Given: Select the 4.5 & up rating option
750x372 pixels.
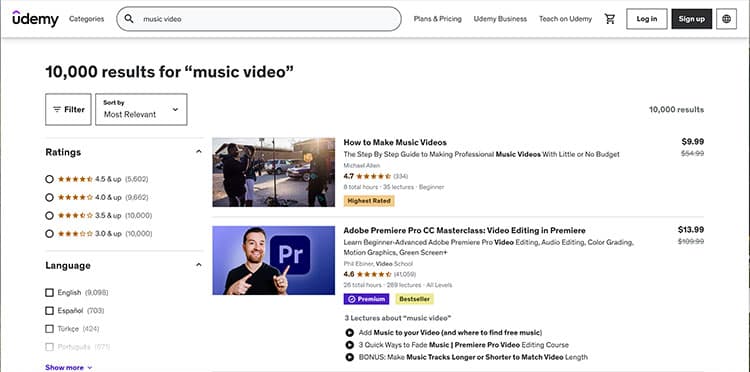Looking at the screenshot, I should pos(49,179).
